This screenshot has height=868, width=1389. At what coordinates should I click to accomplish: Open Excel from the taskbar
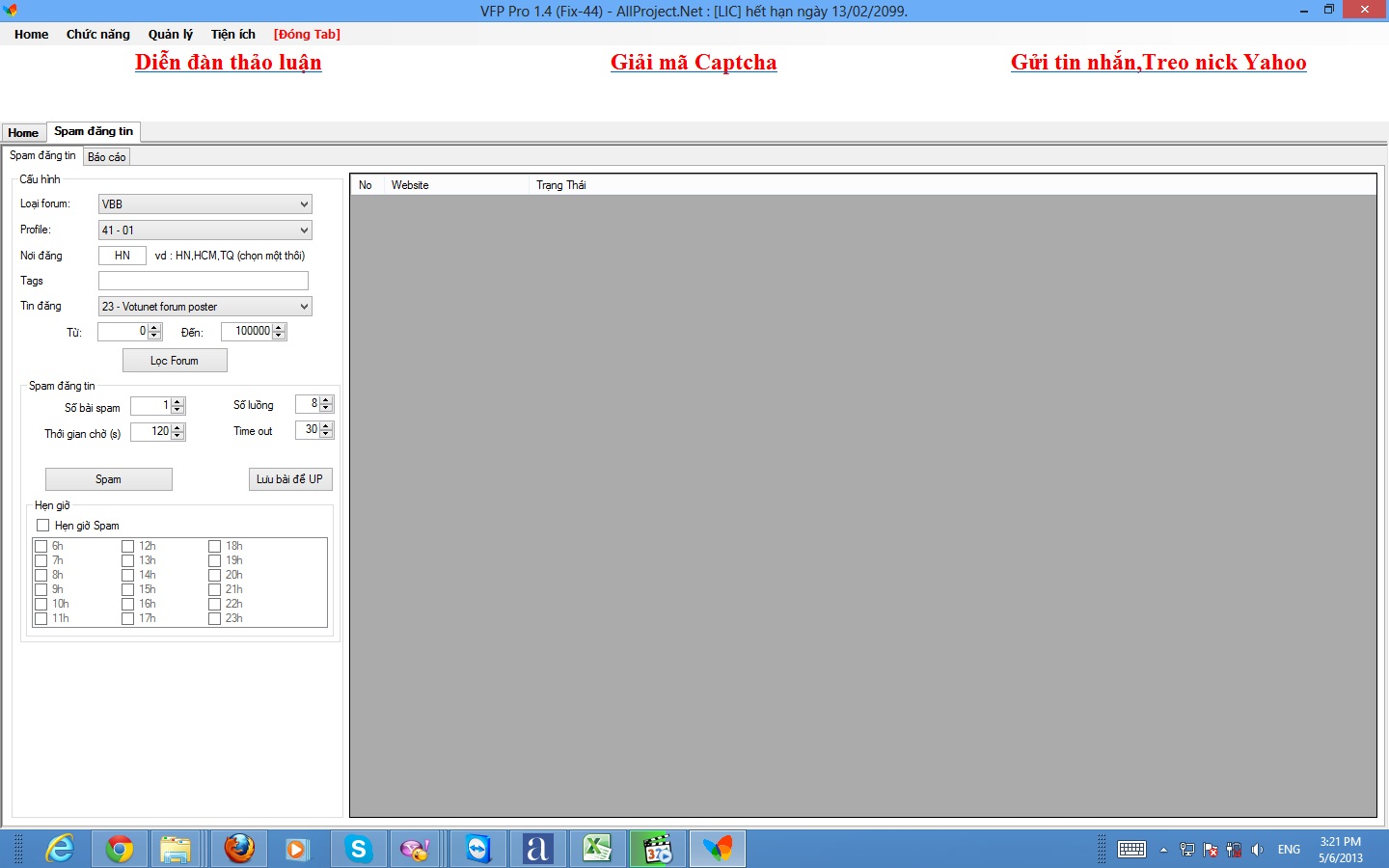597,849
